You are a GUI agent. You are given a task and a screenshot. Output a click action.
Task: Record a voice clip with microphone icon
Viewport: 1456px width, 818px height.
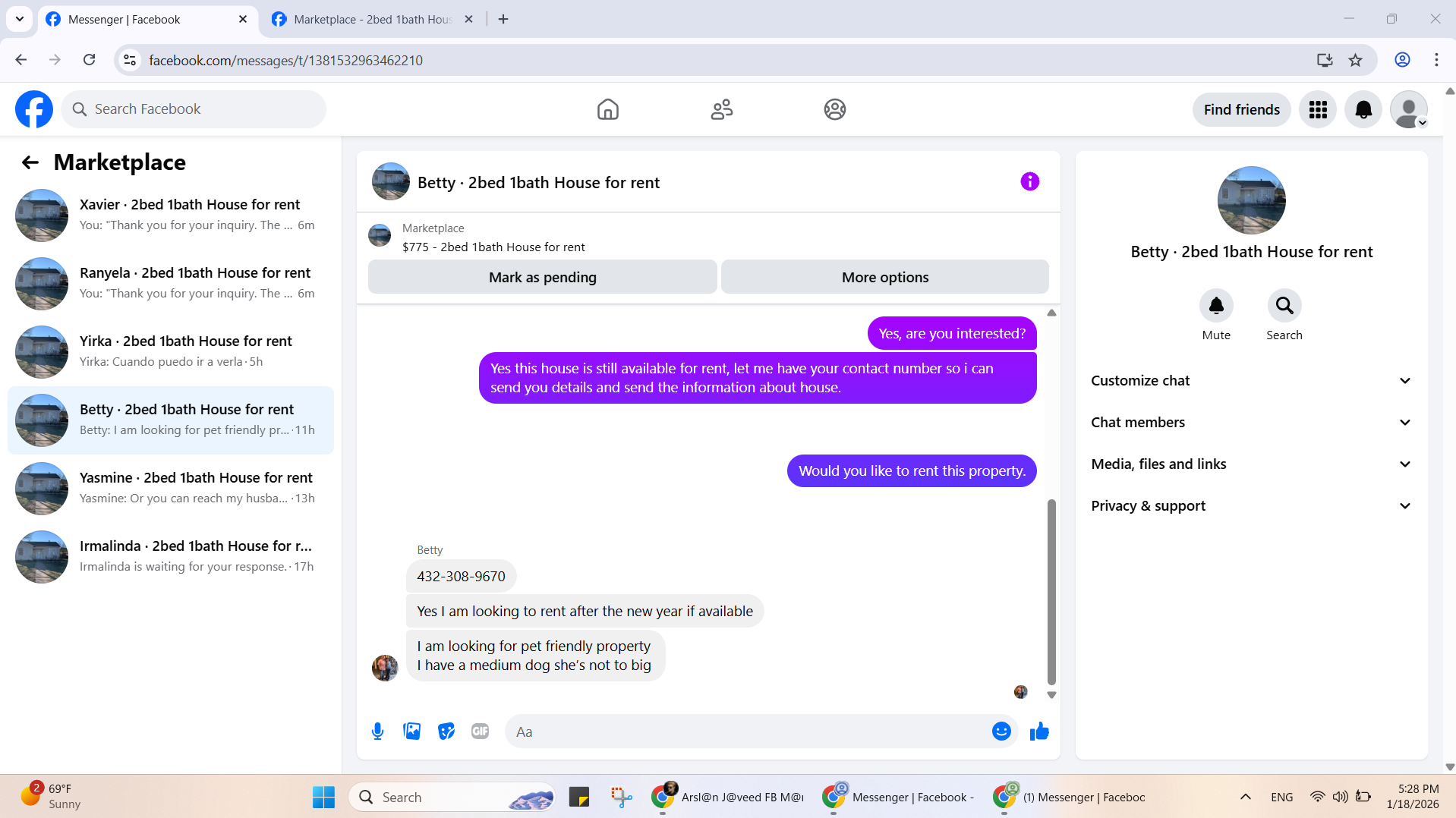click(377, 731)
